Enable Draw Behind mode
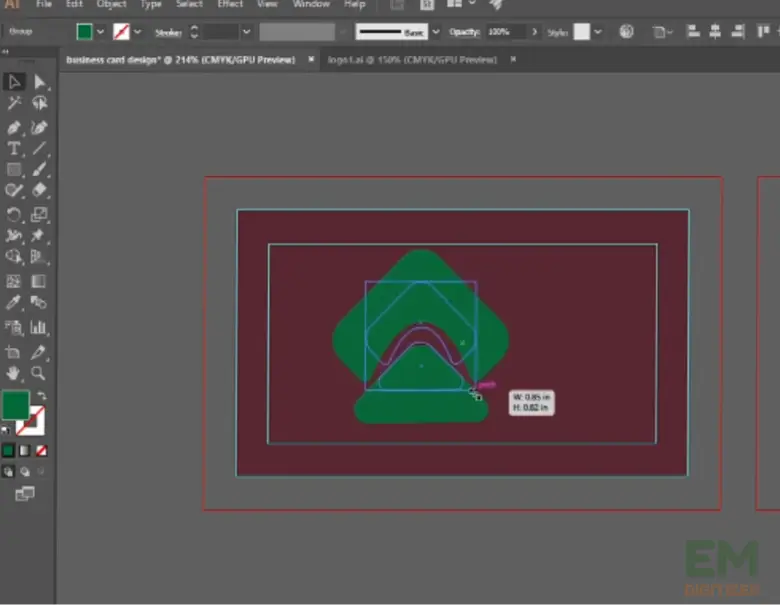Screen dimensions: 780x605 24,472
